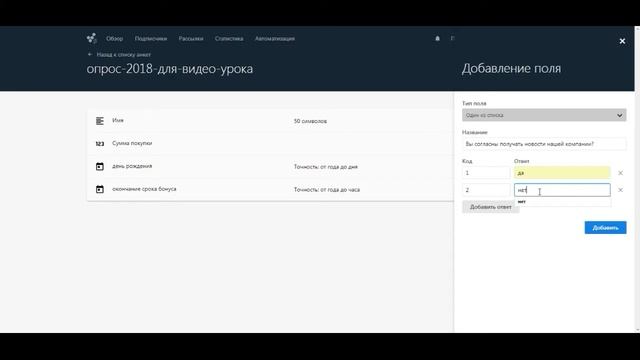
Task: Select the окончание срока бонуса row
Action: (270, 189)
